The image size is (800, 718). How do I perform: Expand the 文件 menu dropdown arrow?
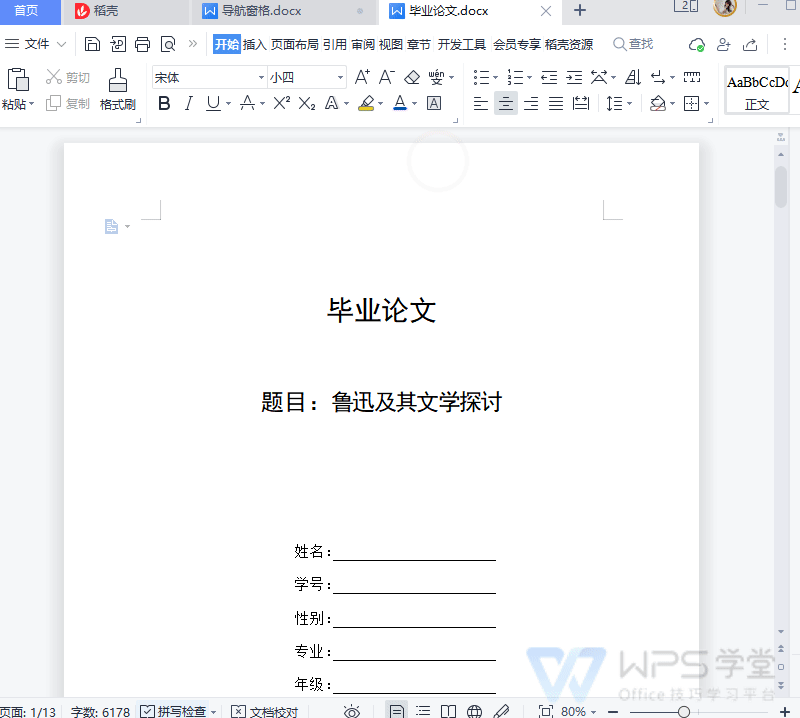(x=62, y=44)
